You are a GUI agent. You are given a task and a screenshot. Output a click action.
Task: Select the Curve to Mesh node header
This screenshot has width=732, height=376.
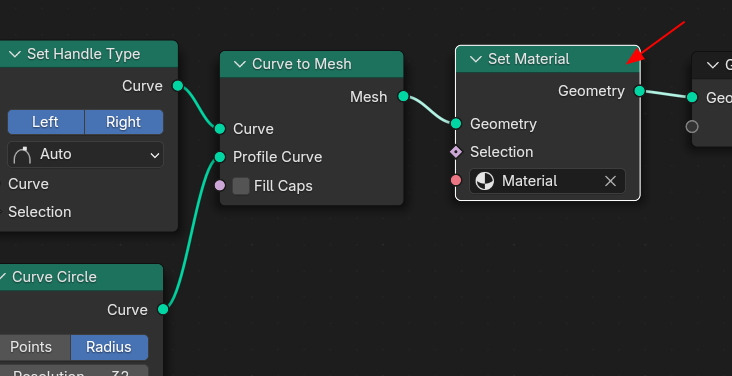tap(312, 64)
